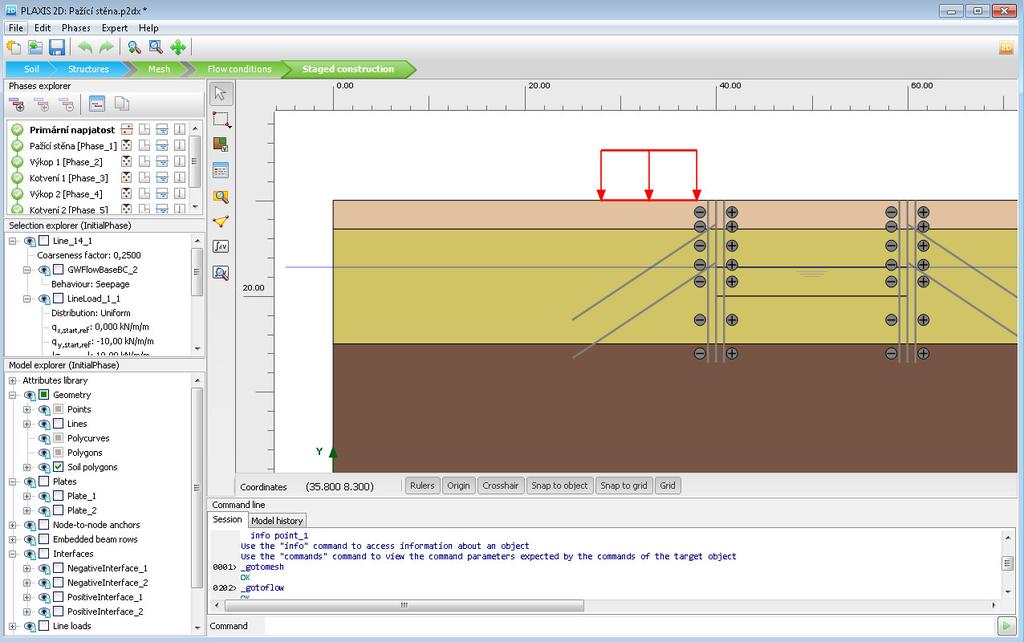
Task: Click the Origin button
Action: click(458, 486)
